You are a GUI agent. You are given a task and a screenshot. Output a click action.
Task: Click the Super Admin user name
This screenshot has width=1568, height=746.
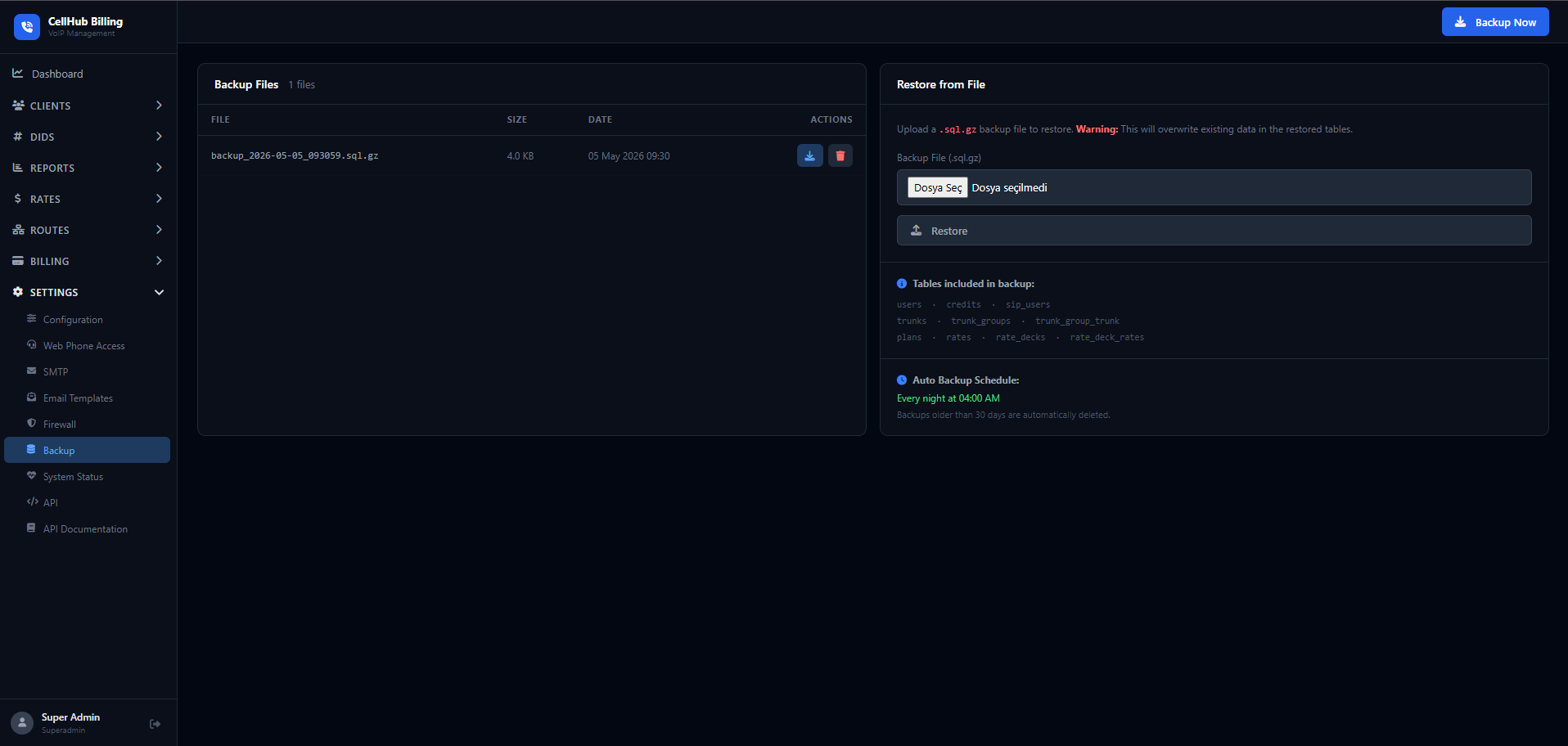(x=70, y=717)
